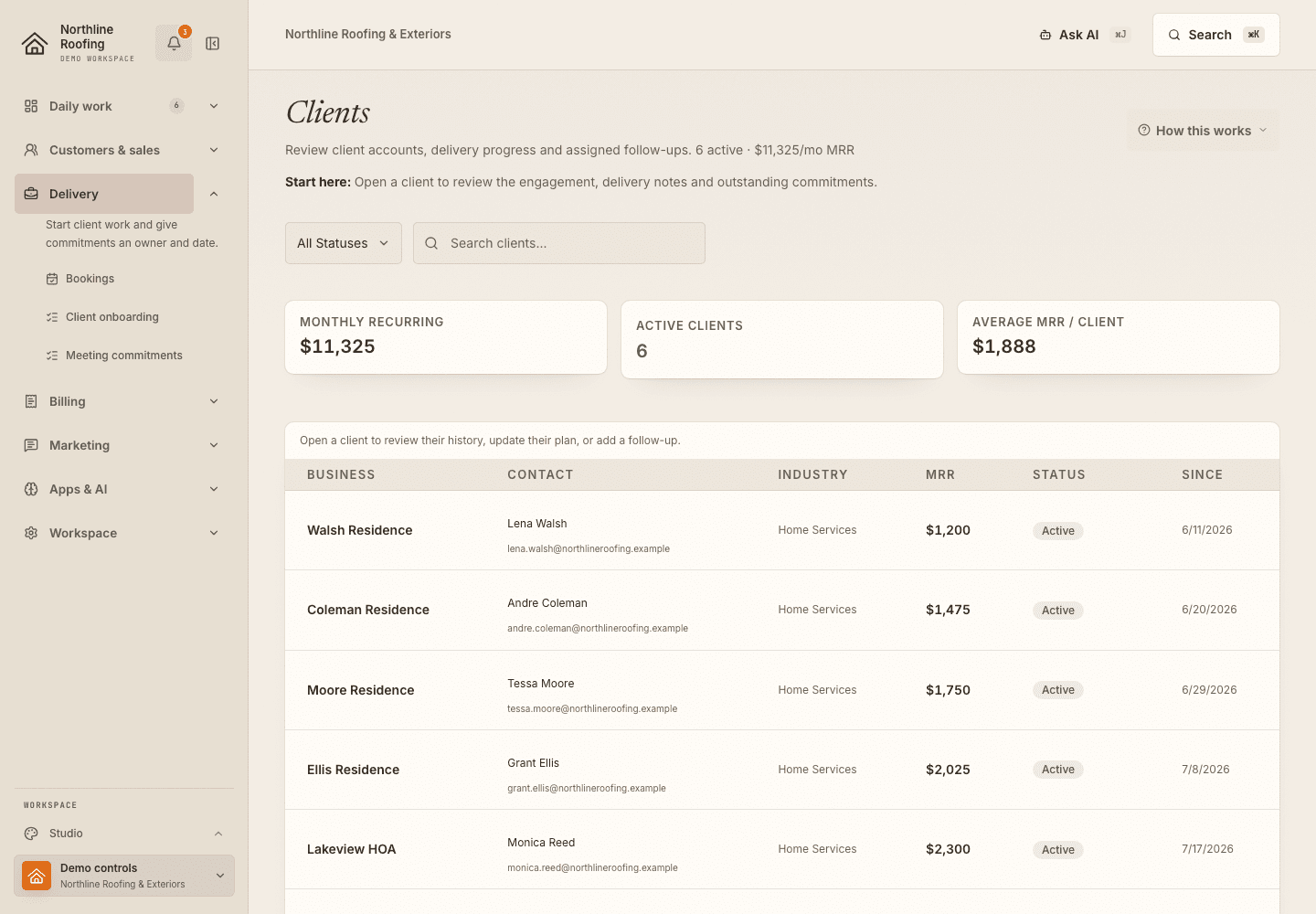Screen dimensions: 1316x914
Task: Click the Billing receipt icon
Action: click(31, 401)
